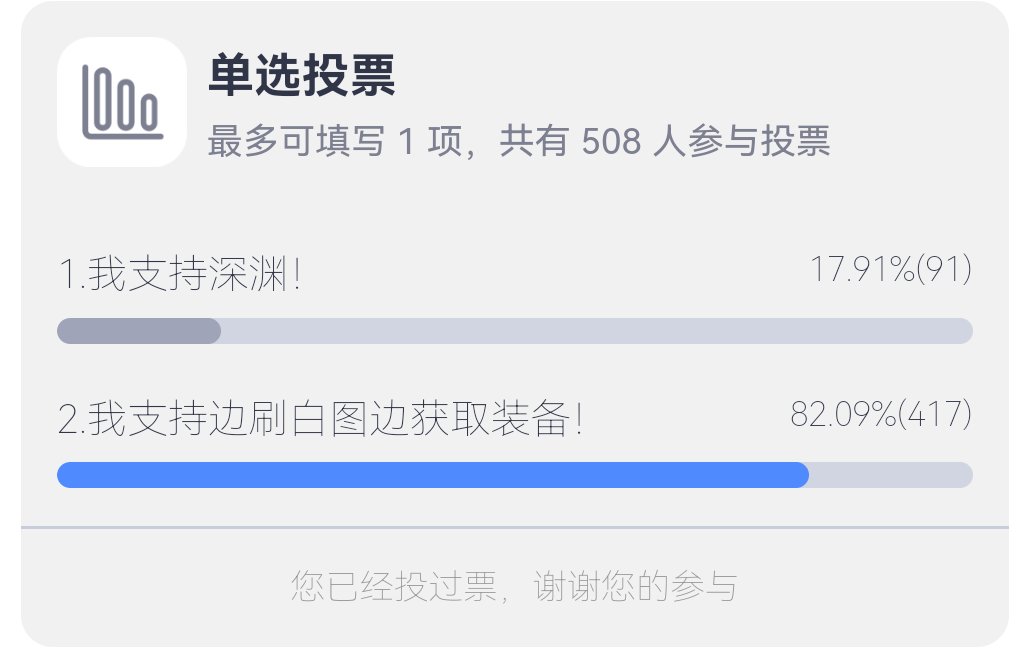
Task: Click the number 1. before 我支持深渊
Action: pos(72,275)
